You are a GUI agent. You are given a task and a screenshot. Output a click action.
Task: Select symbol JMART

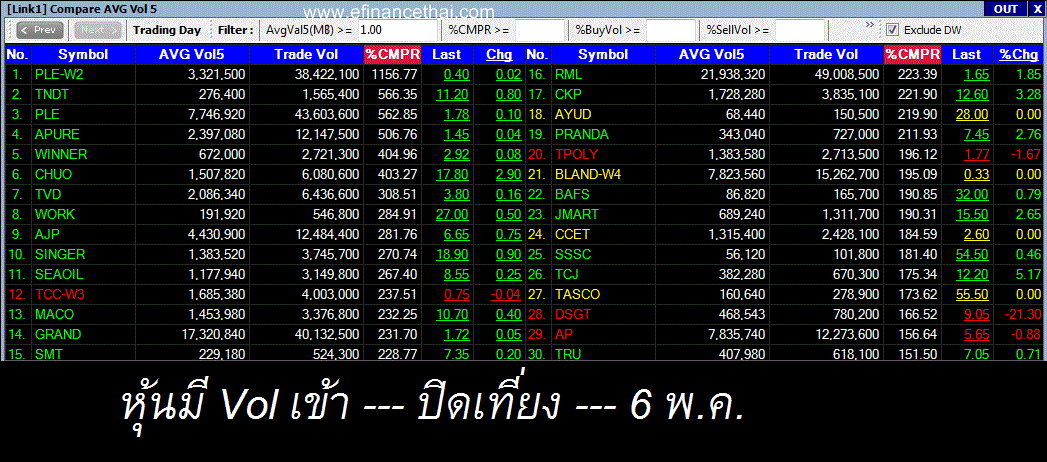pyautogui.click(x=576, y=214)
